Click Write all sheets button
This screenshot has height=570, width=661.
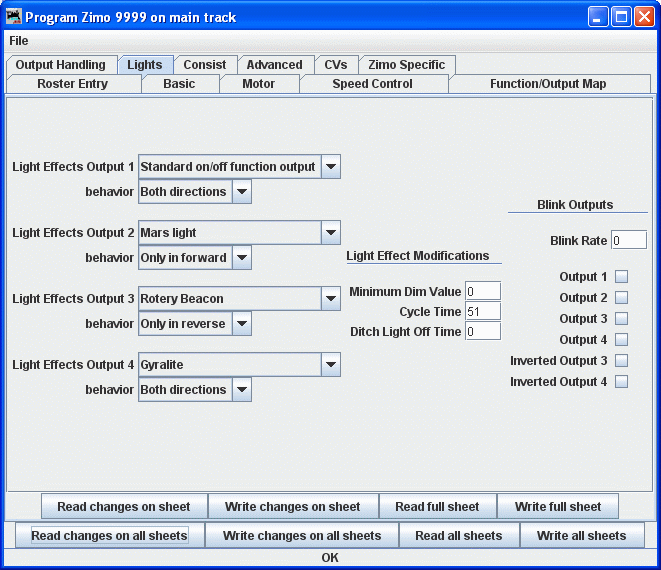click(582, 535)
